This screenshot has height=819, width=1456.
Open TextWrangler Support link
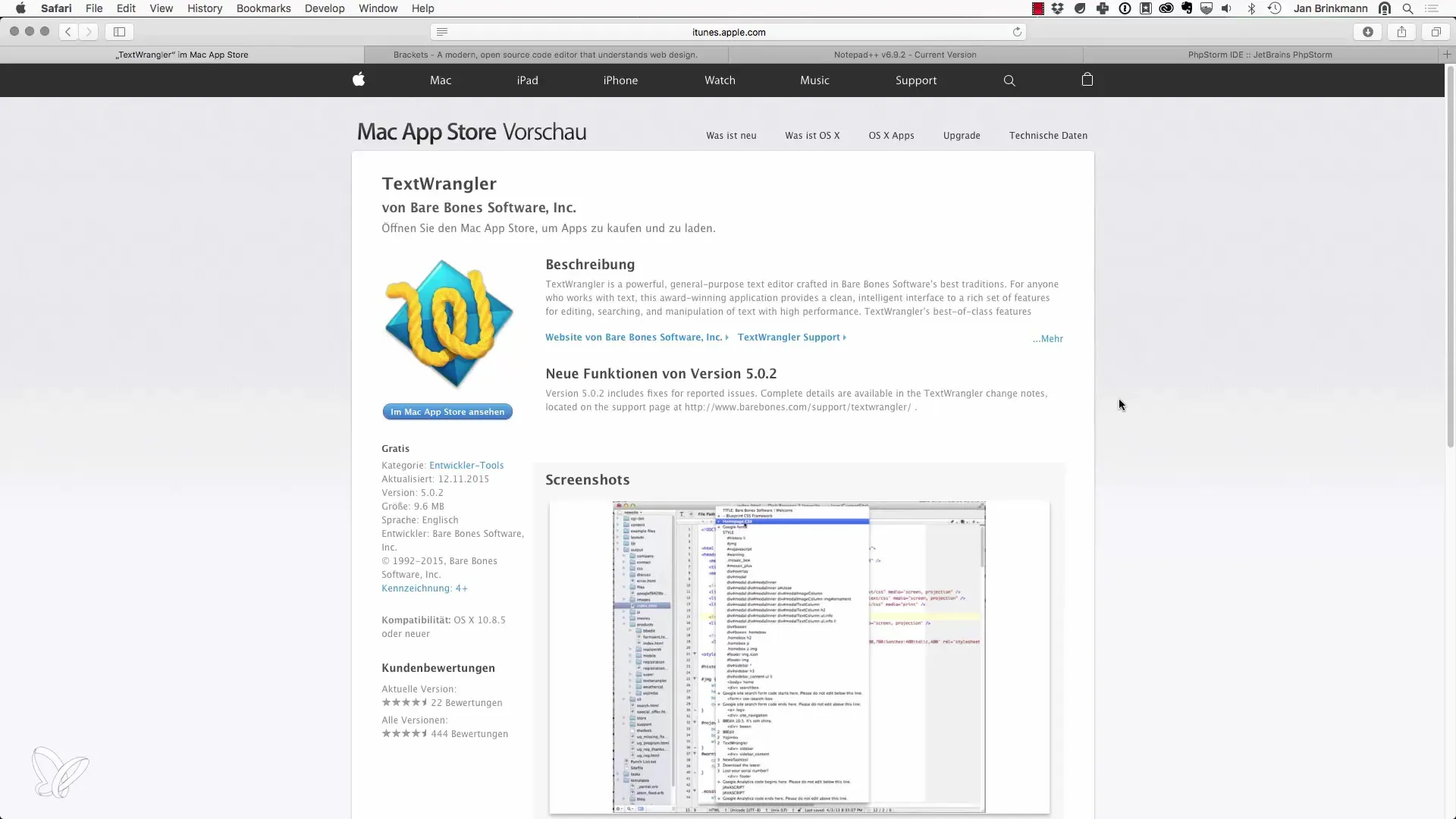pyautogui.click(x=792, y=337)
